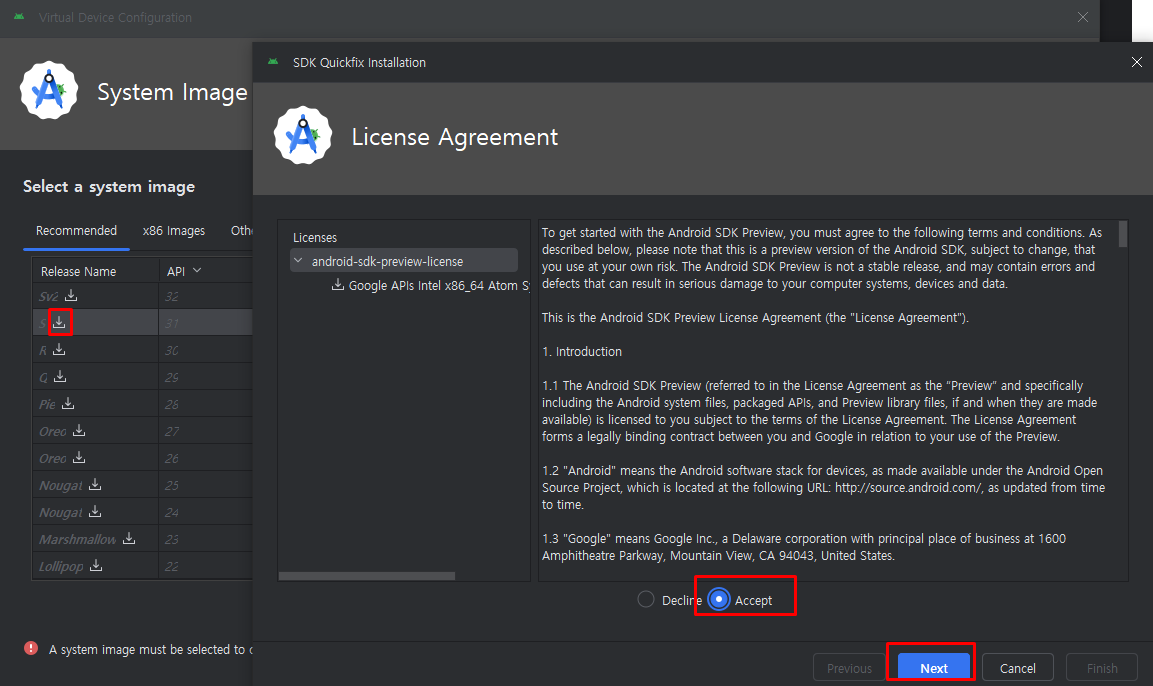Select the Lollipop row
1153x686 pixels.
142,566
